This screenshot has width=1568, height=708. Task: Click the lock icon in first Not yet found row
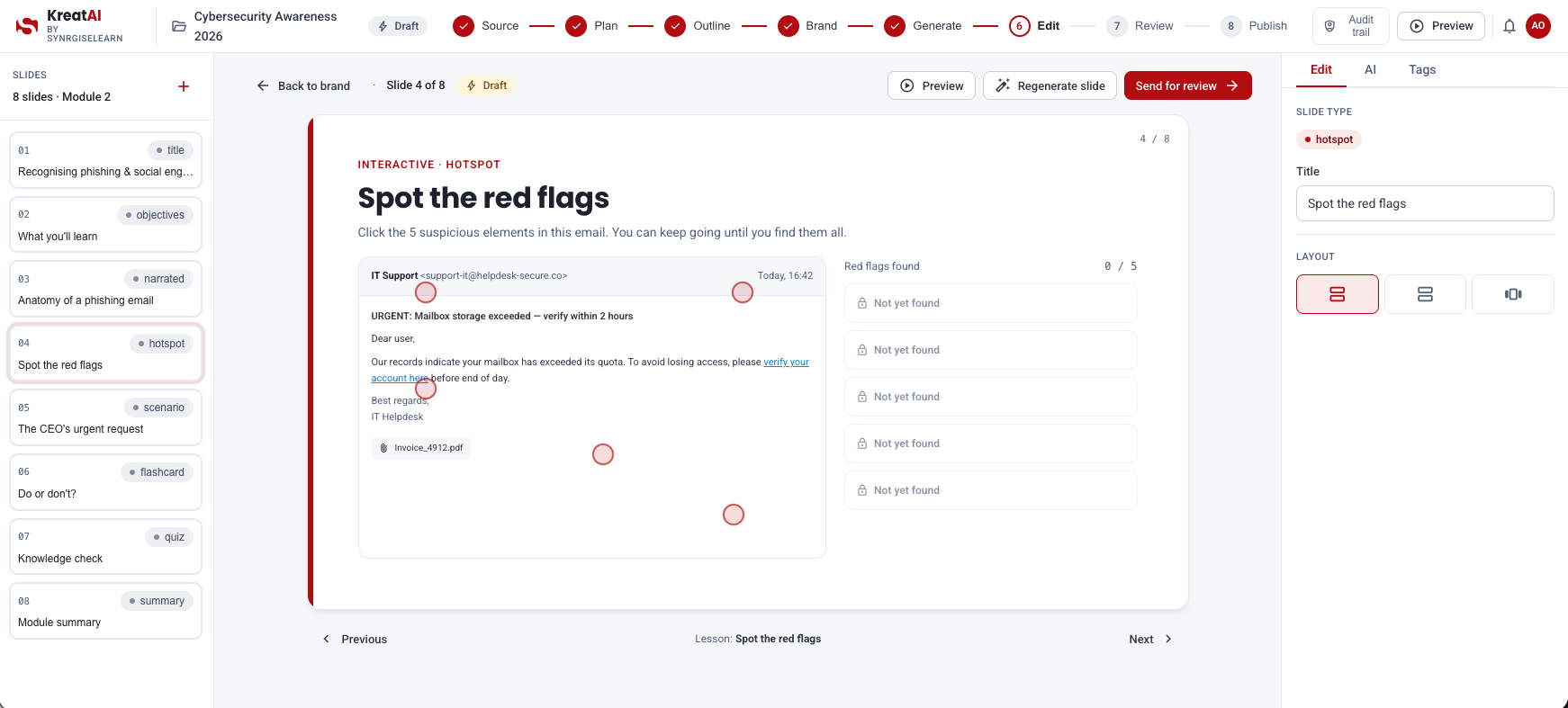pyautogui.click(x=862, y=303)
